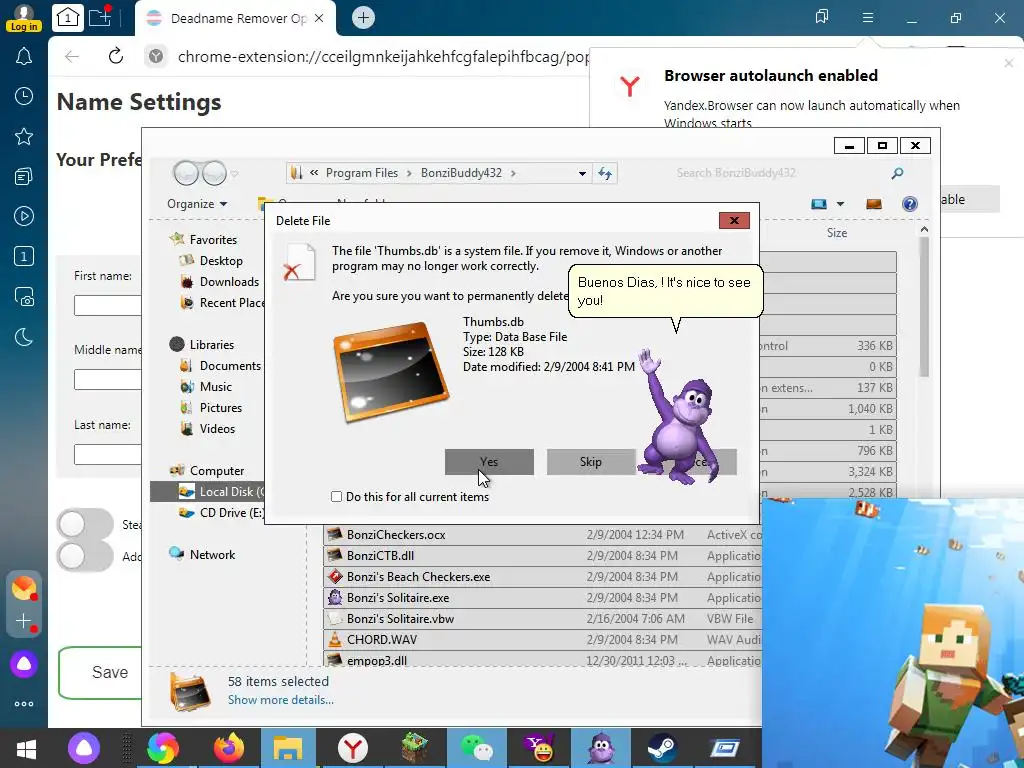The width and height of the screenshot is (1024, 768).
Task: Select file CHORD.WAV
Action: tap(381, 639)
